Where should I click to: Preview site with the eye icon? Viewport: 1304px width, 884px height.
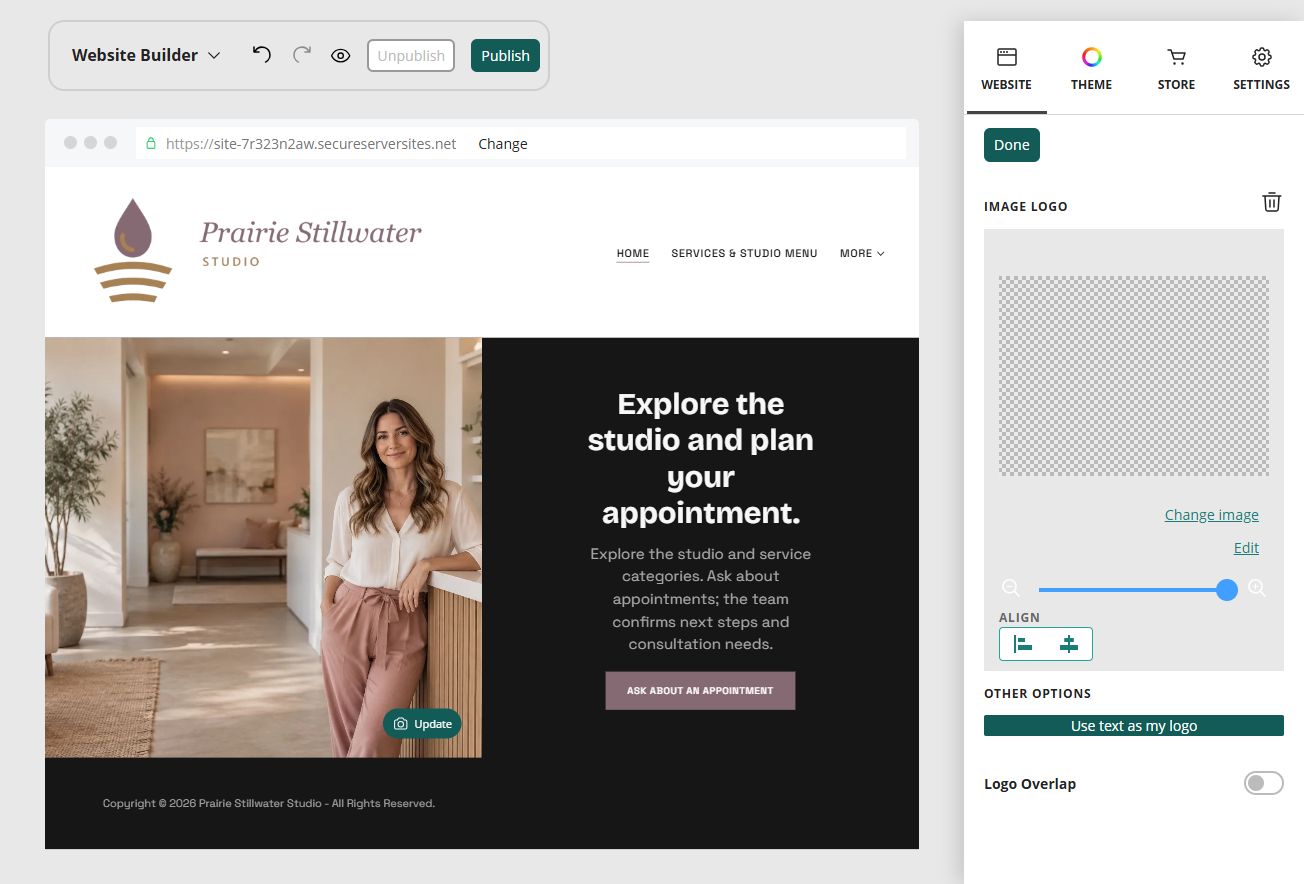pyautogui.click(x=341, y=56)
